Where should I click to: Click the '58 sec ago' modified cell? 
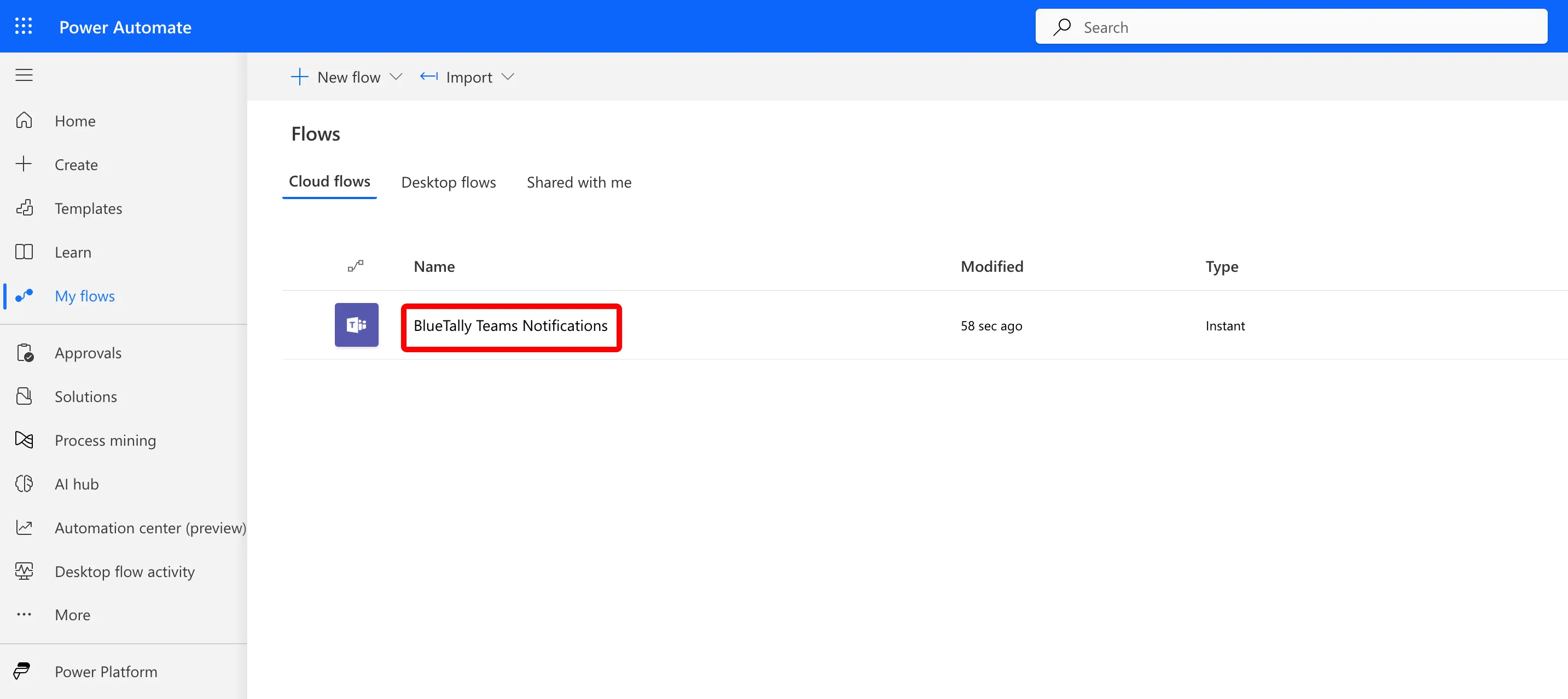point(991,325)
